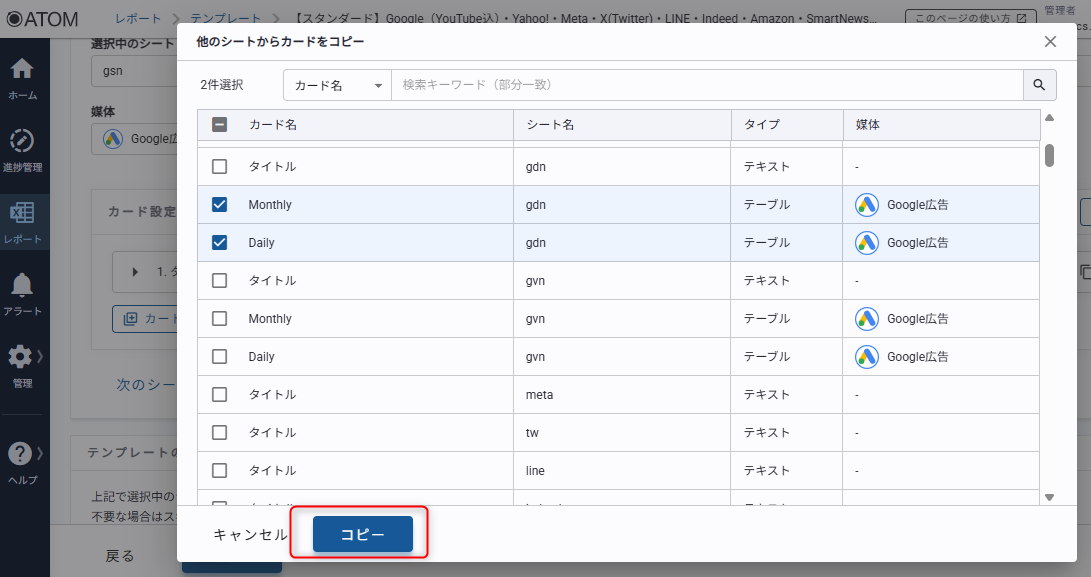The width and height of the screenshot is (1091, 577).
Task: Click the search magnifier icon
Action: pyautogui.click(x=1039, y=85)
